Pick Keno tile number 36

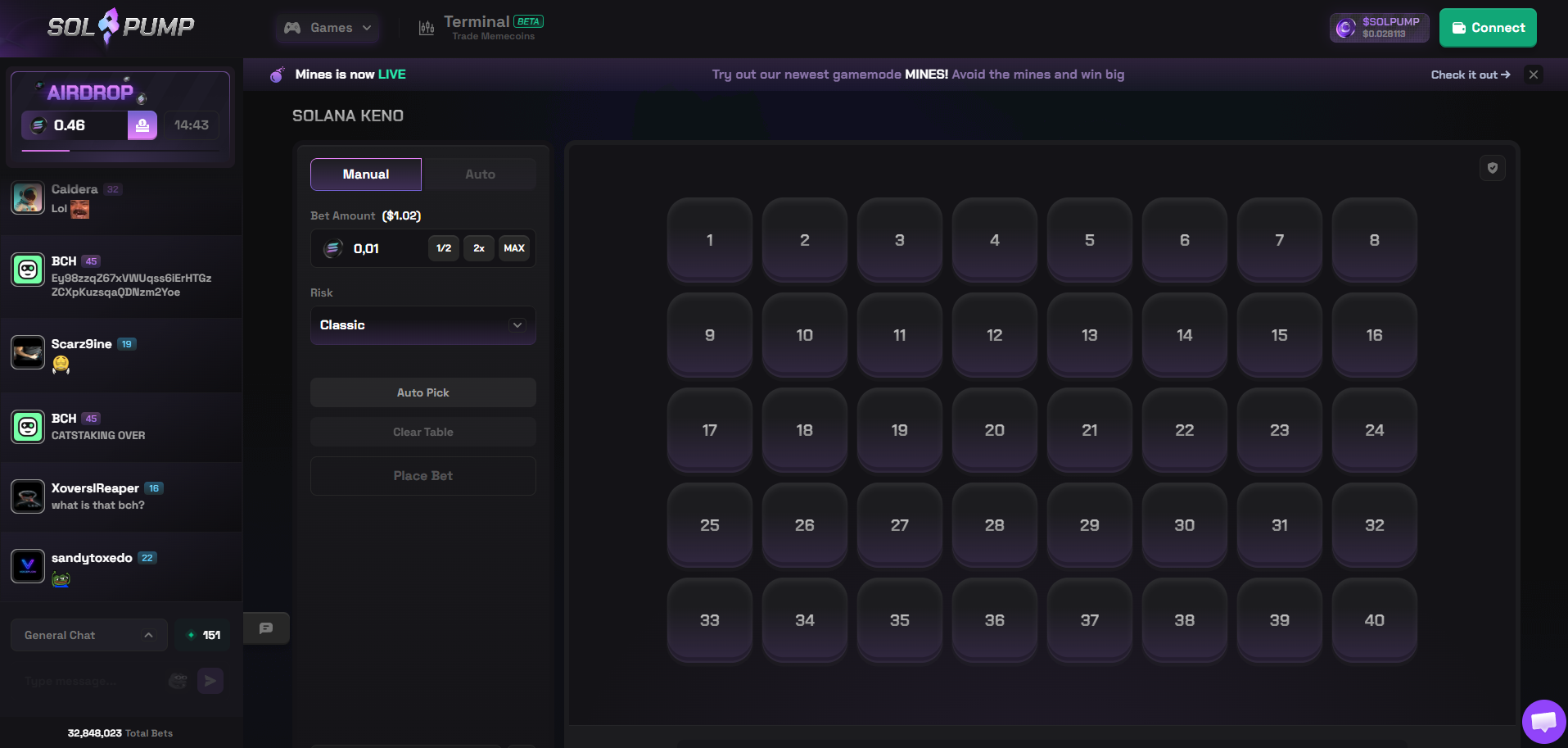coord(995,620)
